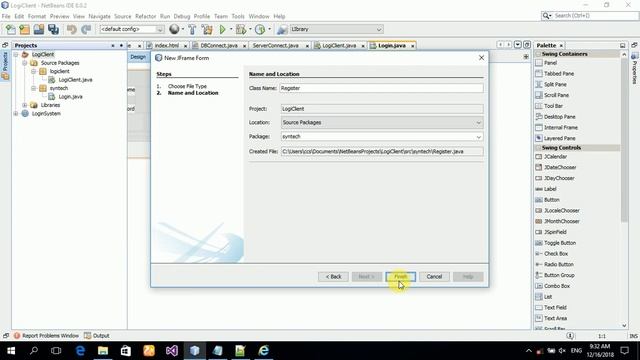The image size is (640, 360).
Task: Open the Location dropdown in dialog
Action: [x=478, y=122]
